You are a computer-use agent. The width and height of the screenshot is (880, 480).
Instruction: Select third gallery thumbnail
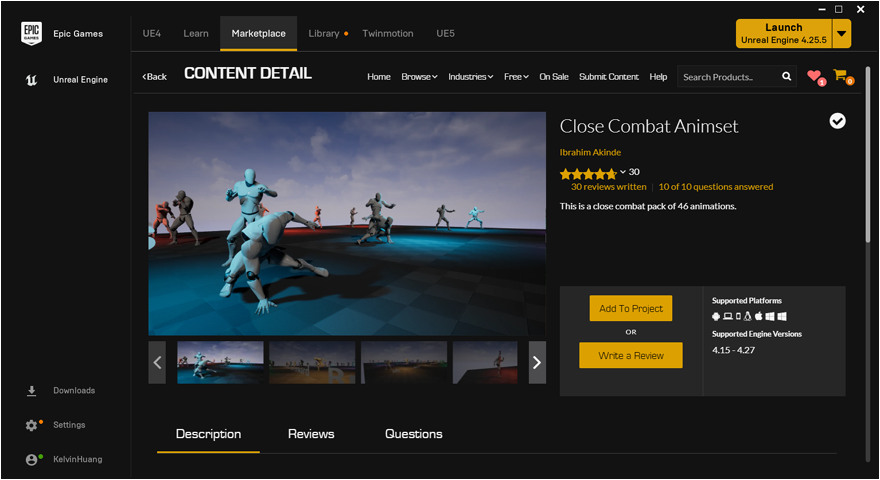(x=404, y=363)
